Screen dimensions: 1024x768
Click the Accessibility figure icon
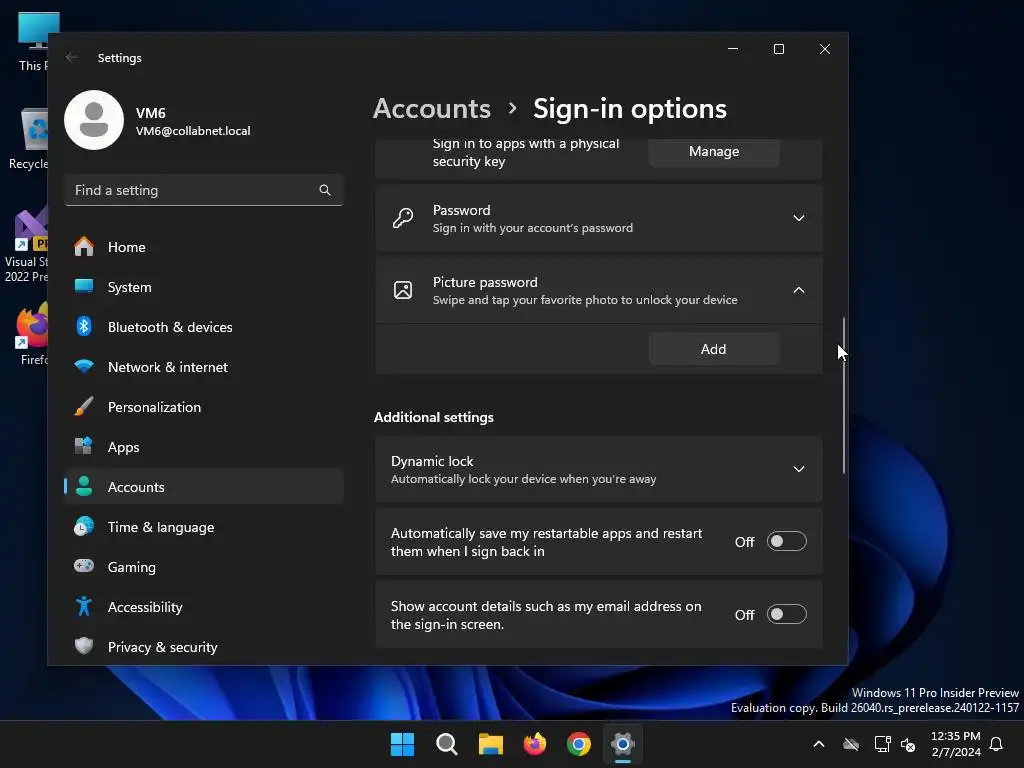pyautogui.click(x=84, y=607)
